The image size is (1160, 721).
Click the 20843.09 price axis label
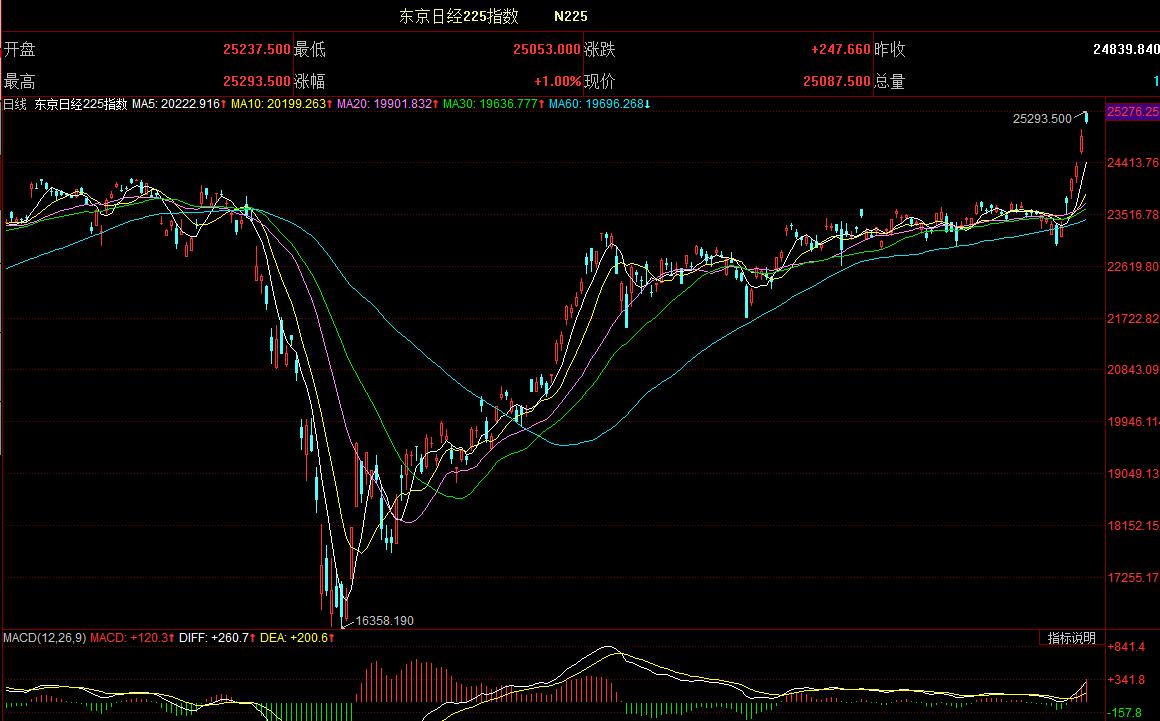(1133, 370)
